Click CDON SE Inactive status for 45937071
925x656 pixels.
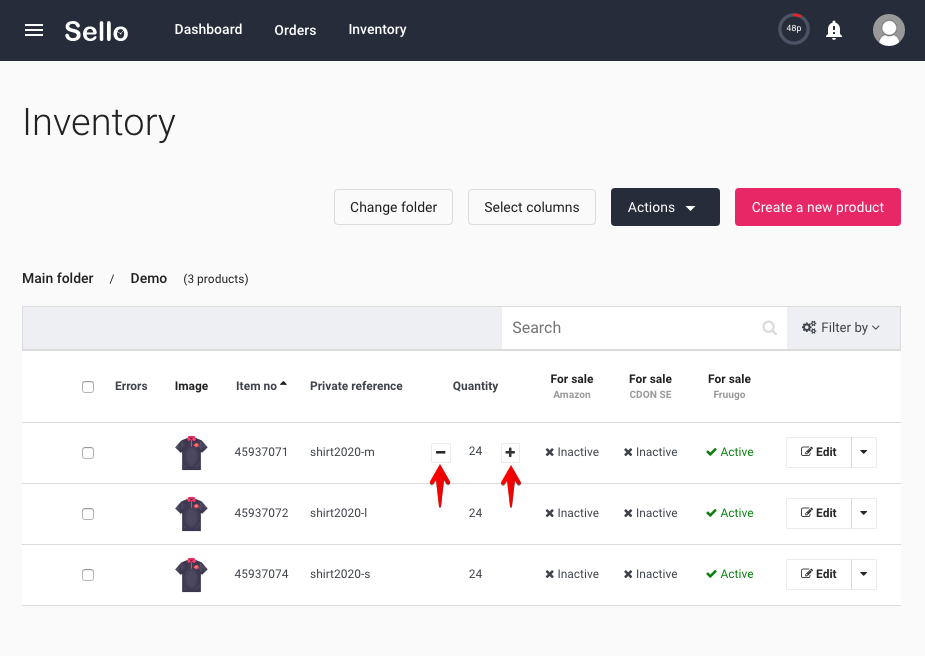pyautogui.click(x=650, y=452)
